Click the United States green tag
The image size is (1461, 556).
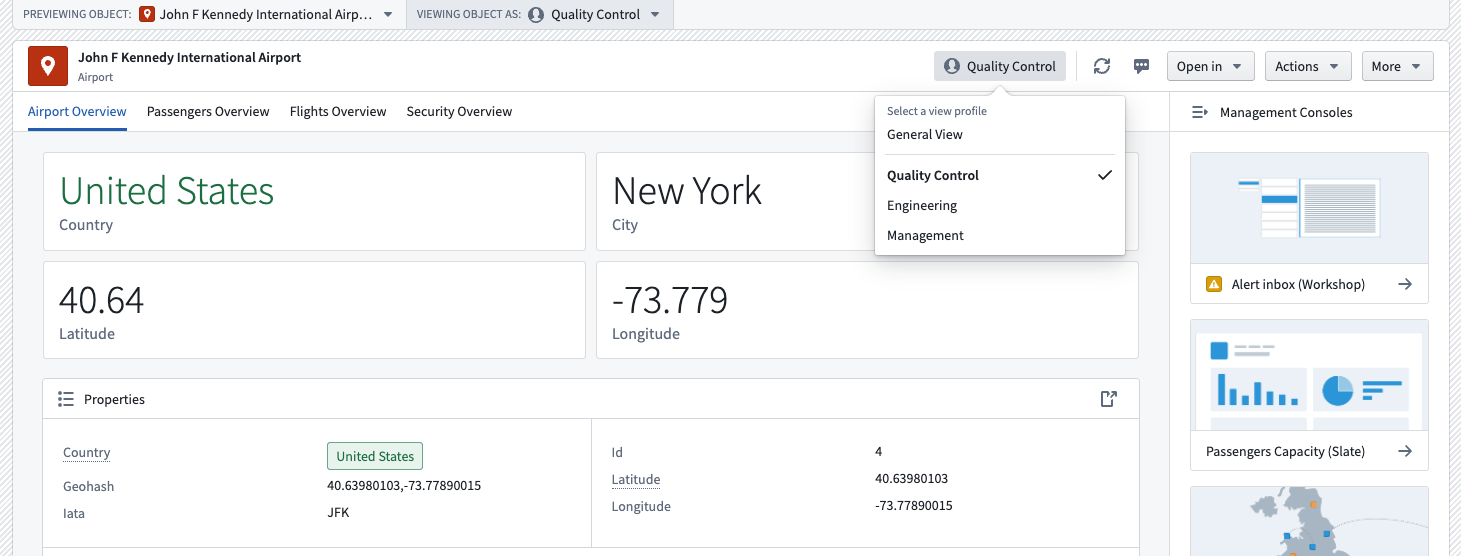click(x=375, y=456)
